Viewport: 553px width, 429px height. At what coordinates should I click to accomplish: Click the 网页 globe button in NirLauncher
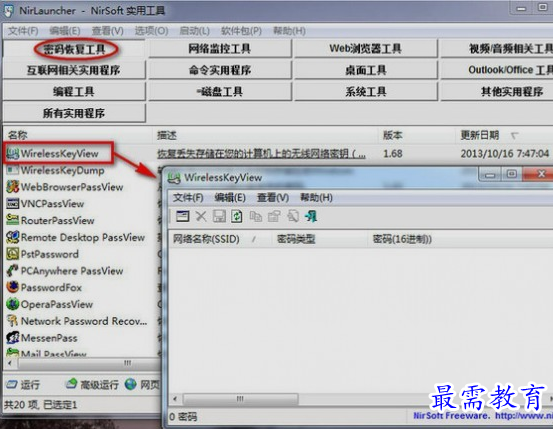click(142, 385)
